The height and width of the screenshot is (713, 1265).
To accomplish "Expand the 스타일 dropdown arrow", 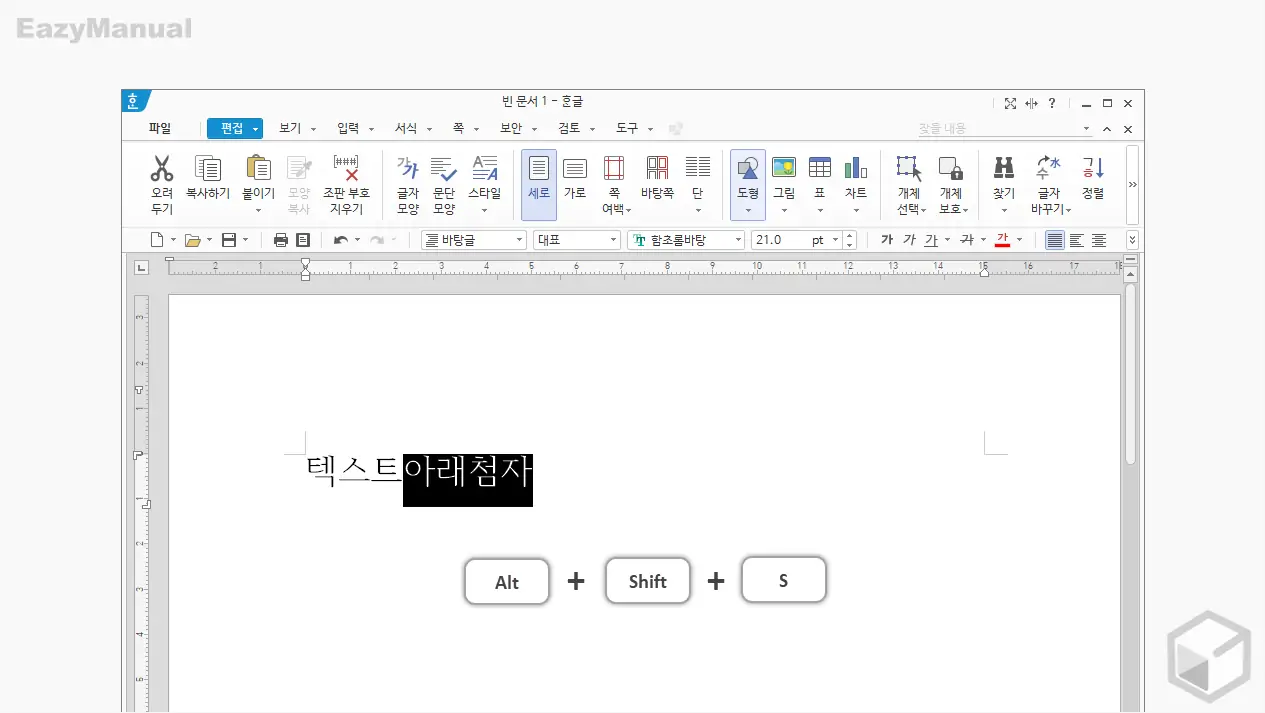I will [485, 211].
